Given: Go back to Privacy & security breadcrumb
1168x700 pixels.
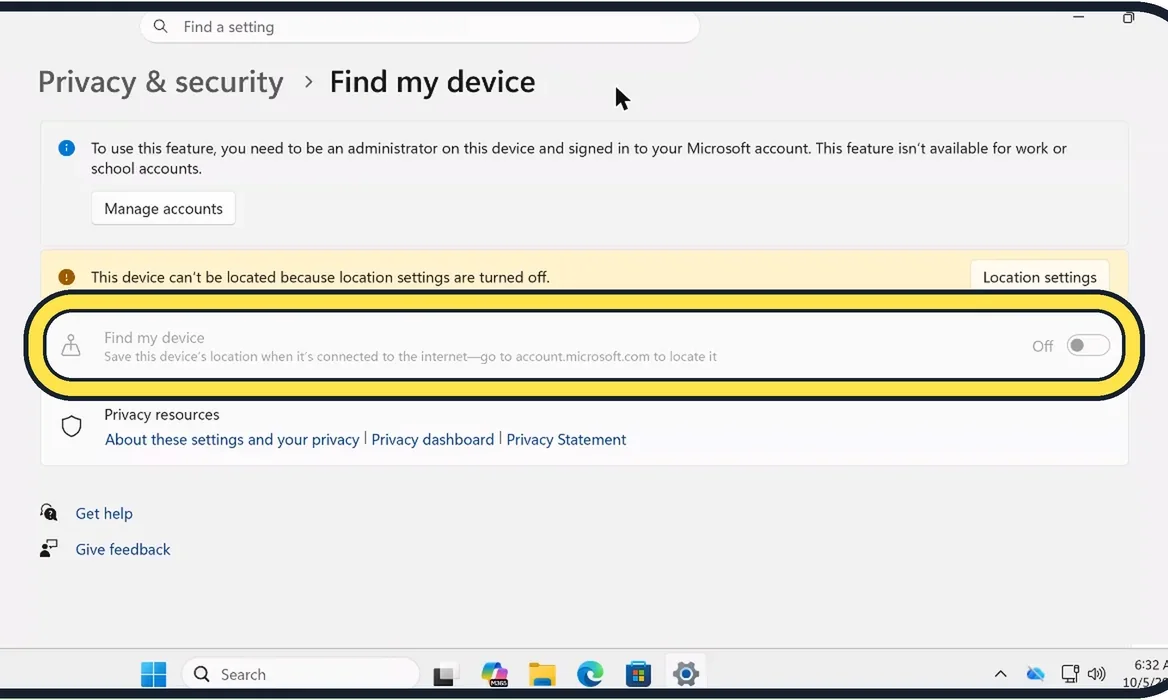Looking at the screenshot, I should click(x=161, y=82).
